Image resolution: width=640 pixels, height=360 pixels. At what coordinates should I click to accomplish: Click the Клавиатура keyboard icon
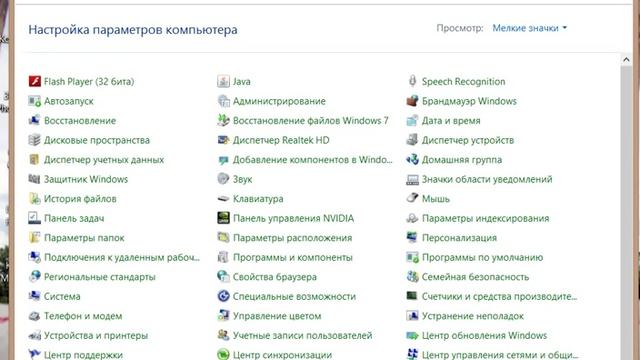[223, 199]
